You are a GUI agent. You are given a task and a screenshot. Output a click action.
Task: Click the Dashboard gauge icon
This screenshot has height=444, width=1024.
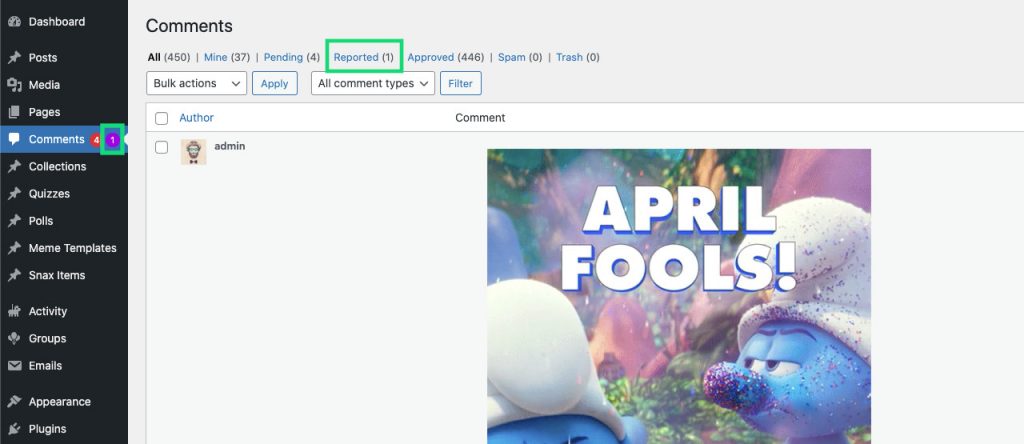click(14, 22)
